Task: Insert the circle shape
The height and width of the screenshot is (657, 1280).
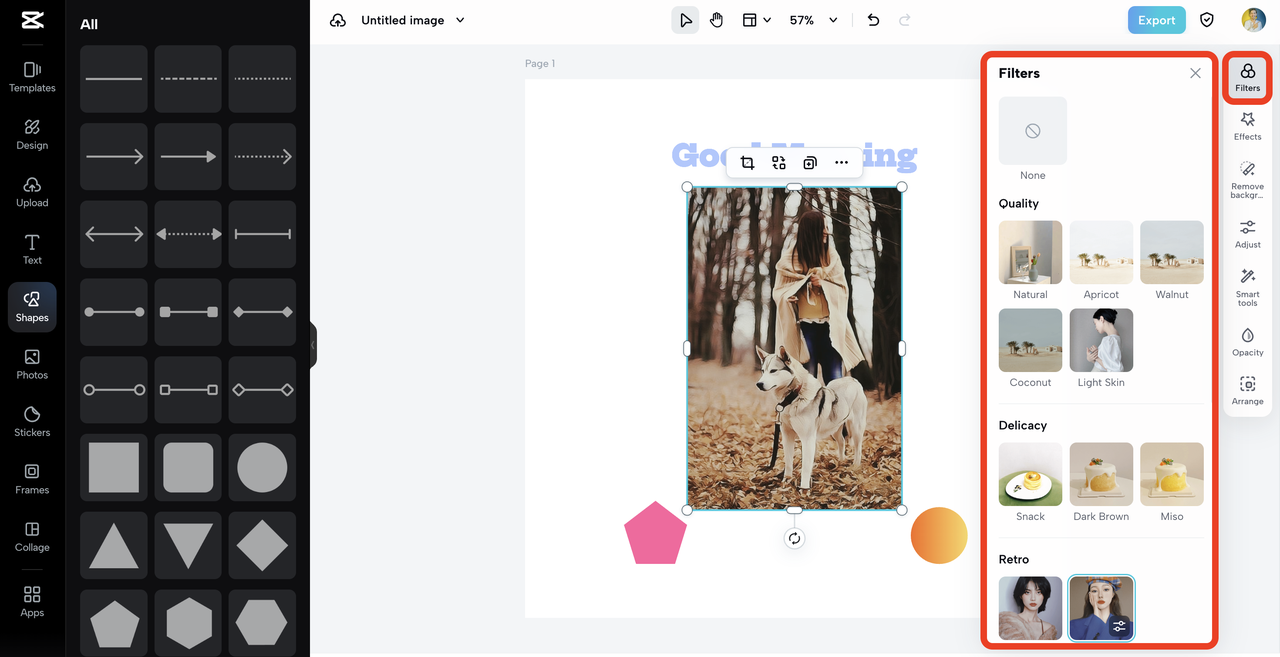Action: pos(262,467)
